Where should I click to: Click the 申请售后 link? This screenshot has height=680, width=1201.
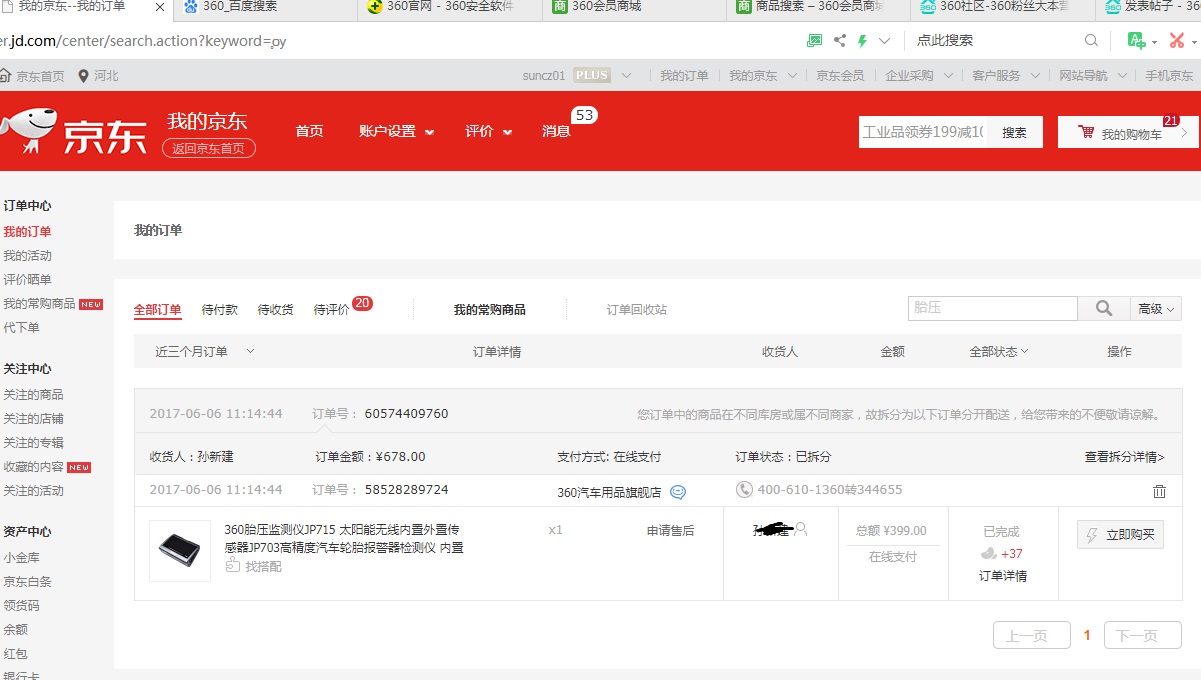coord(671,530)
